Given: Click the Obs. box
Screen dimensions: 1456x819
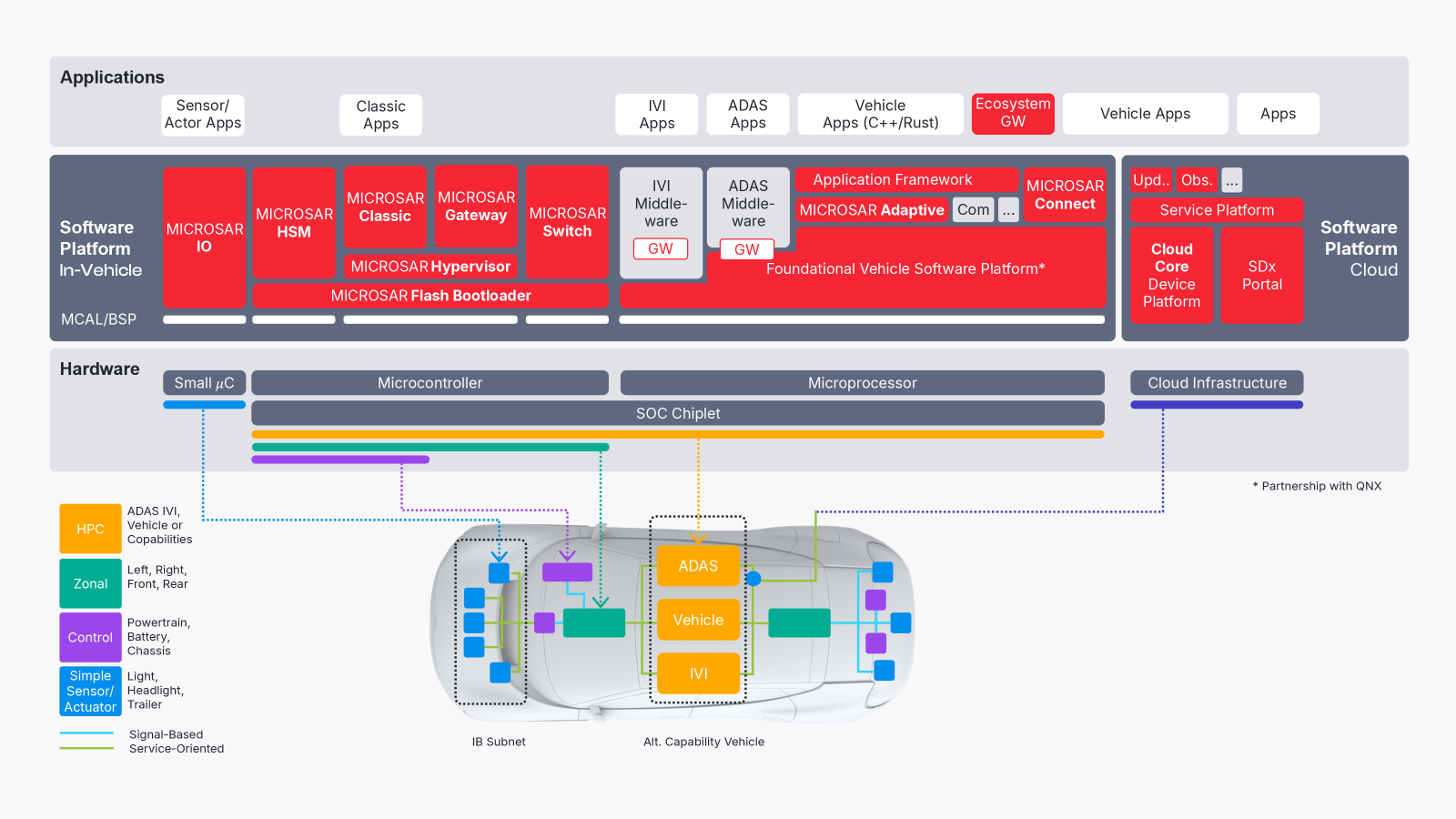Looking at the screenshot, I should pos(1197,180).
